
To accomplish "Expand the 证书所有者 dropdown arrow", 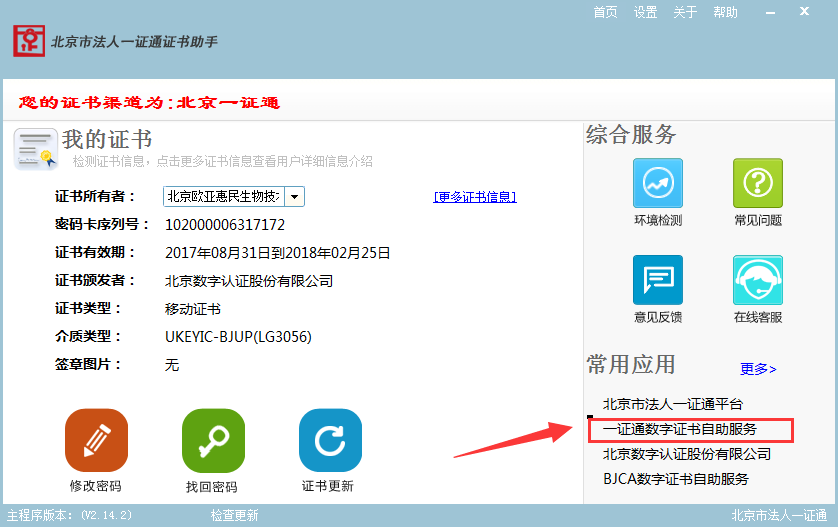I will (x=294, y=197).
